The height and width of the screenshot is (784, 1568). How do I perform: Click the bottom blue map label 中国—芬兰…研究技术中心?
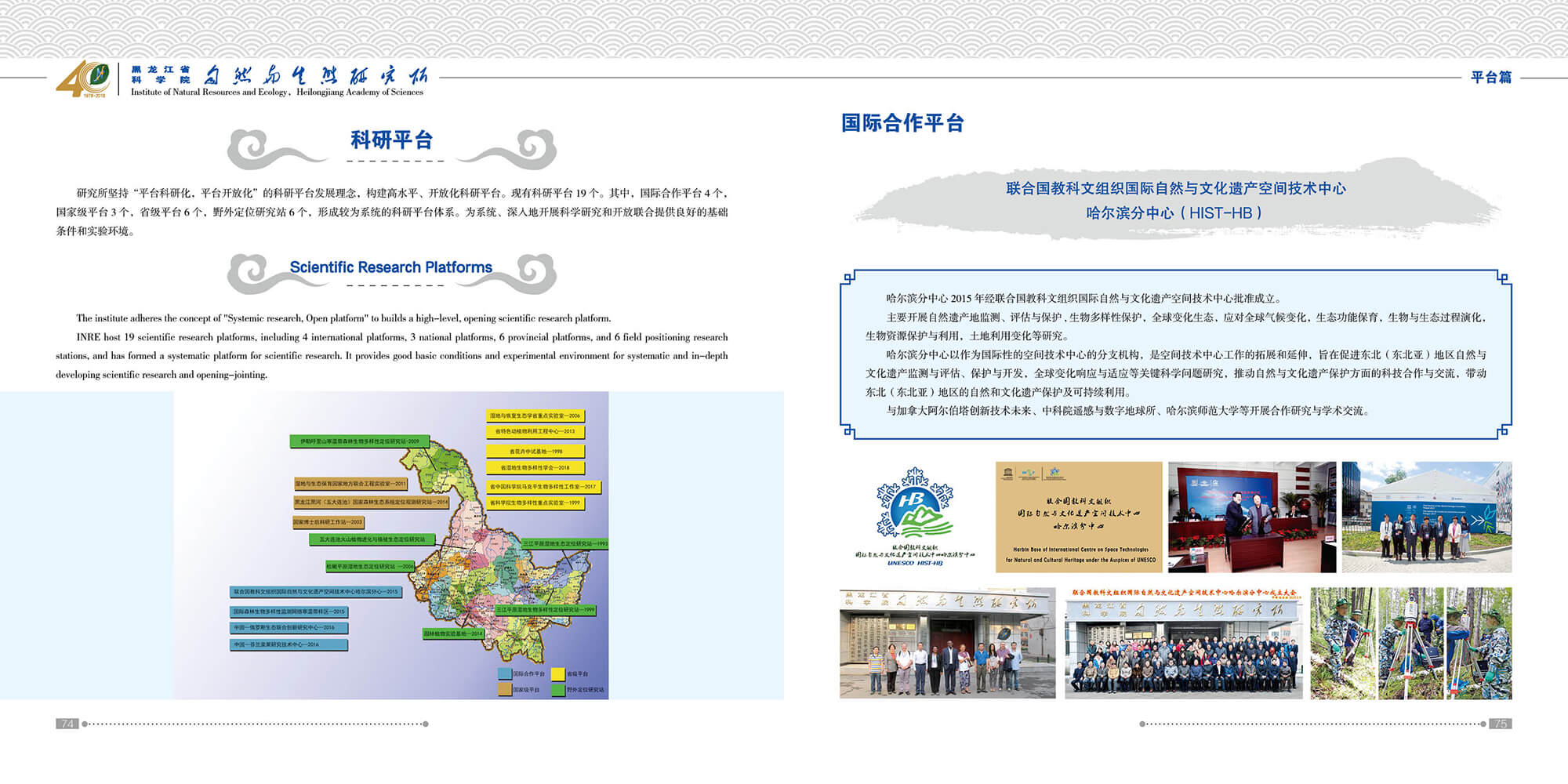pyautogui.click(x=289, y=645)
